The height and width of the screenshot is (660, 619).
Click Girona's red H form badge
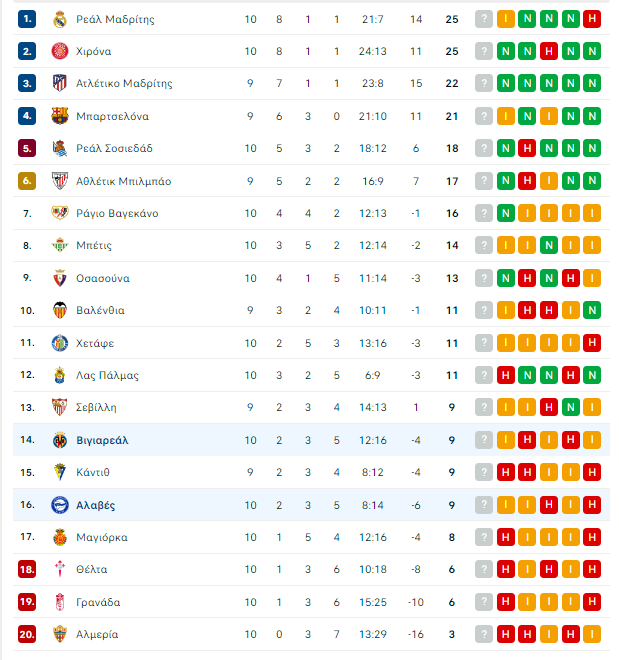[x=549, y=51]
